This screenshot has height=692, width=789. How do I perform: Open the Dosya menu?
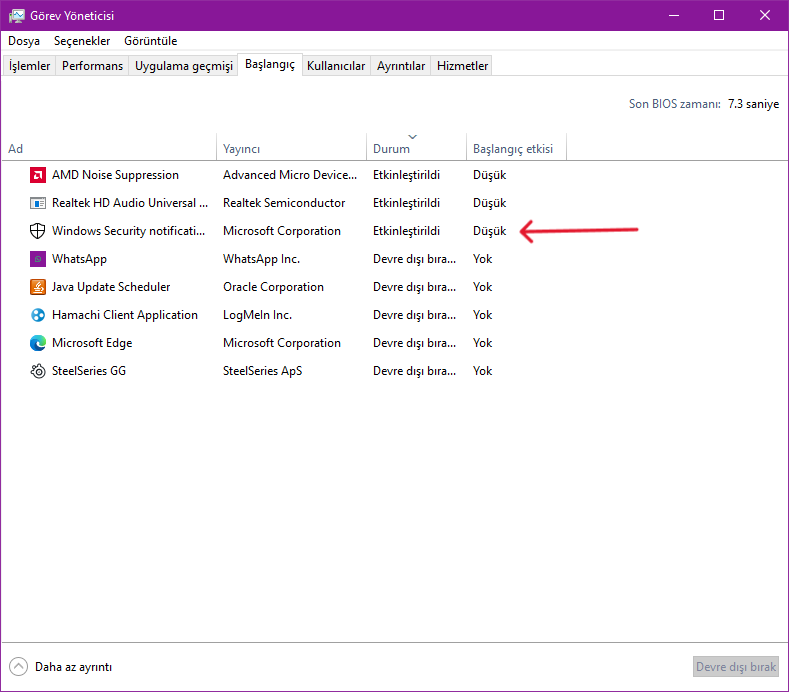point(24,41)
